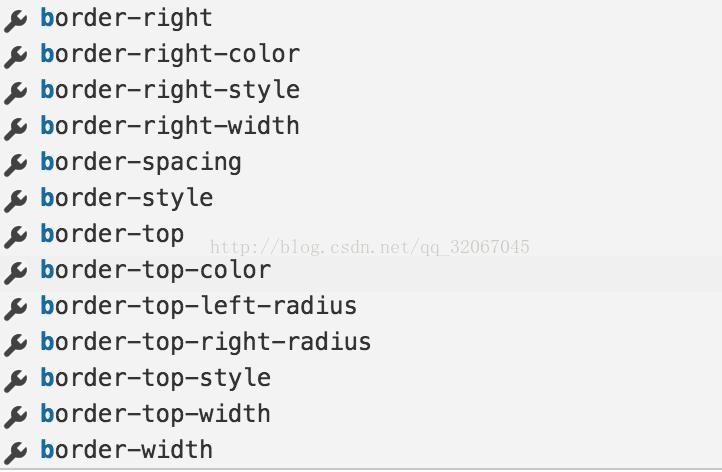Screen dimensions: 722x472
Task: Choose border-right-color from completion list
Action: point(361,54)
